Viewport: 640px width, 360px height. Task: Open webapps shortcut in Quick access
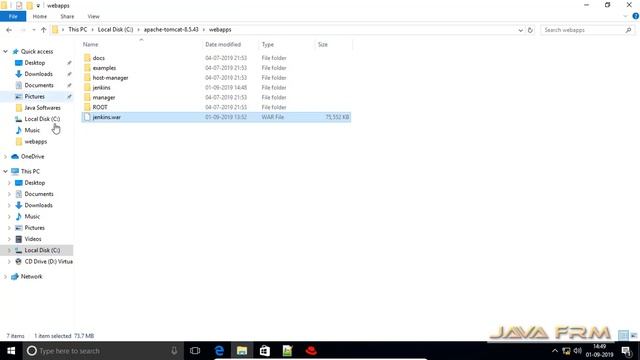[x=36, y=142]
